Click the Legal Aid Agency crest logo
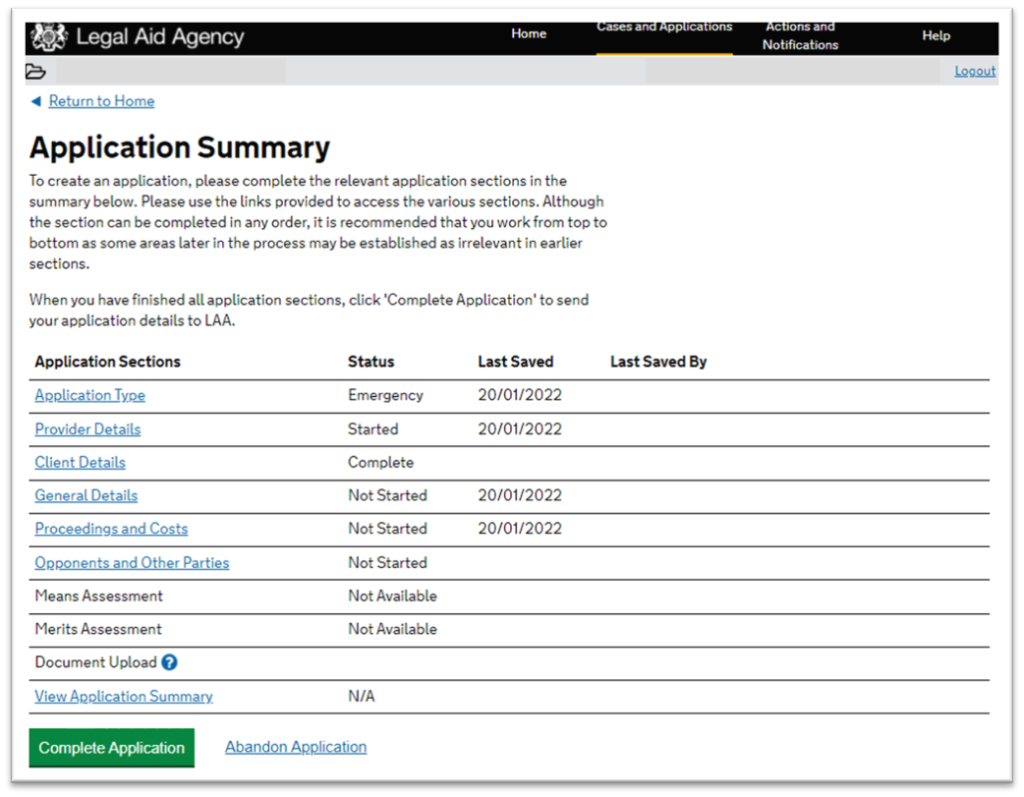The height and width of the screenshot is (797, 1024). point(48,38)
